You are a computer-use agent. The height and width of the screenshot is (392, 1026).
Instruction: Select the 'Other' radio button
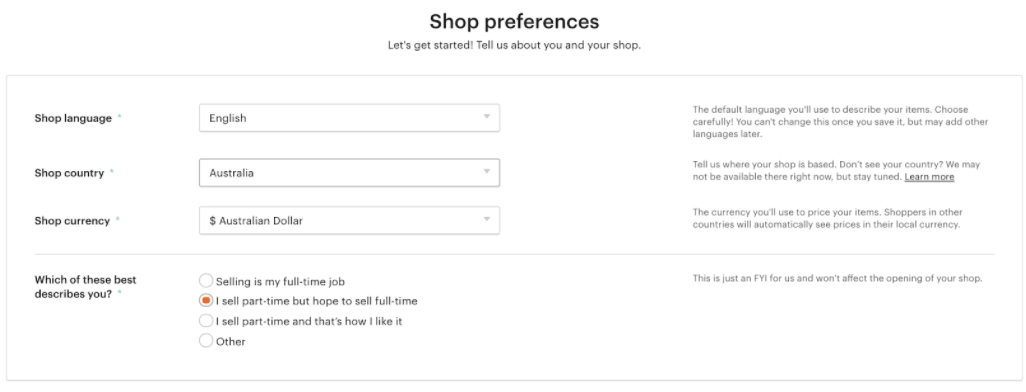(206, 340)
